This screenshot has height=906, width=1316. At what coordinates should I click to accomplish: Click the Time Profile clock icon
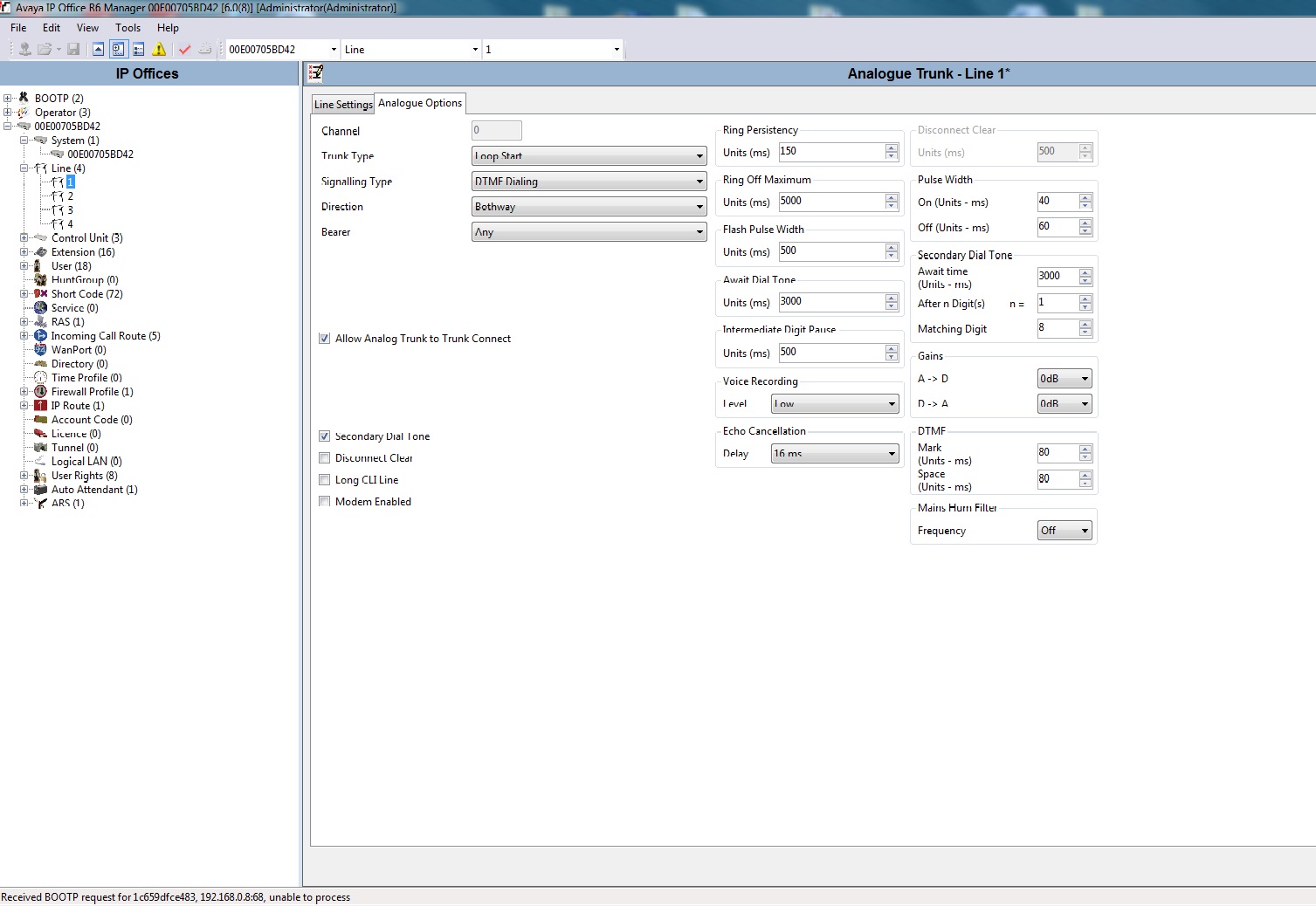pyautogui.click(x=40, y=377)
